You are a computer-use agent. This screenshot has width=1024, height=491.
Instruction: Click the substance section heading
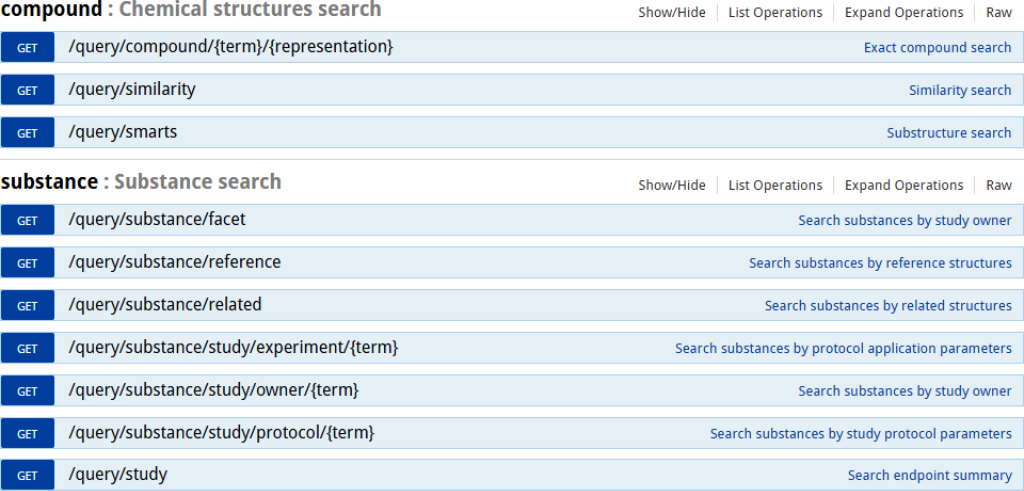tap(49, 182)
